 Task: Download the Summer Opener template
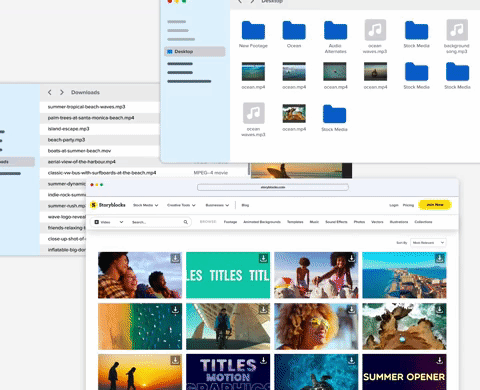point(440,360)
